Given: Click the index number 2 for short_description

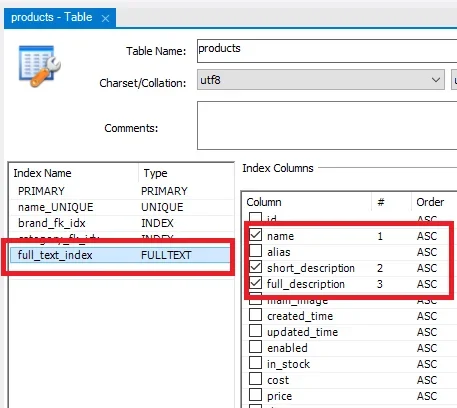Looking at the screenshot, I should click(x=380, y=268).
